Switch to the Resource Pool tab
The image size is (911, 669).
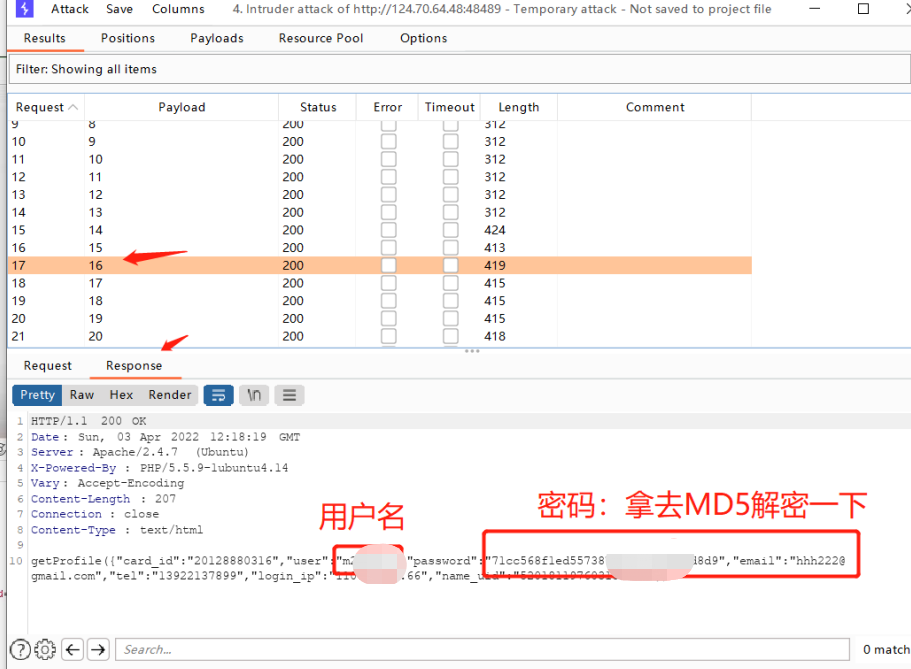tap(321, 38)
